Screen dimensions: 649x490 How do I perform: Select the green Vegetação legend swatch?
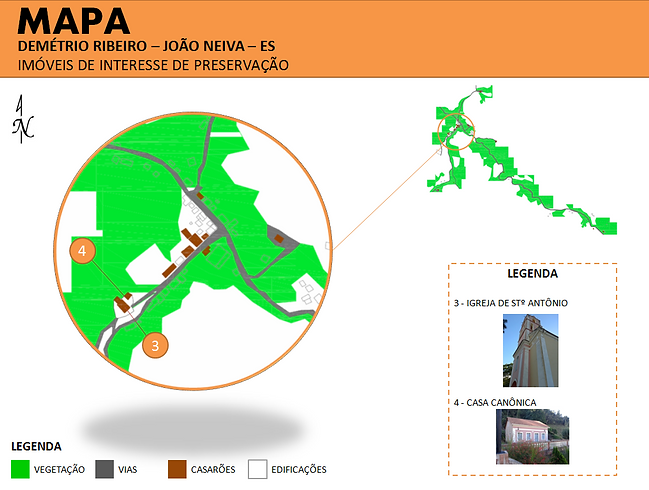[20, 469]
